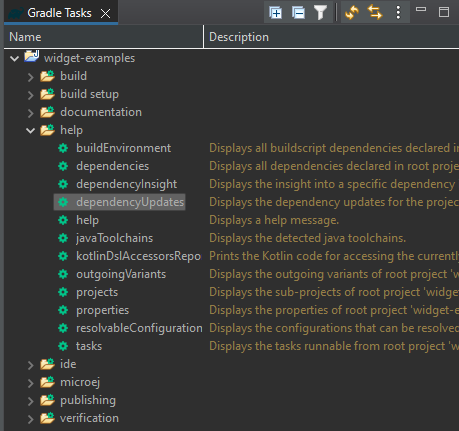The image size is (459, 431).
Task: Select the buildEnvironment task
Action: click(x=123, y=148)
